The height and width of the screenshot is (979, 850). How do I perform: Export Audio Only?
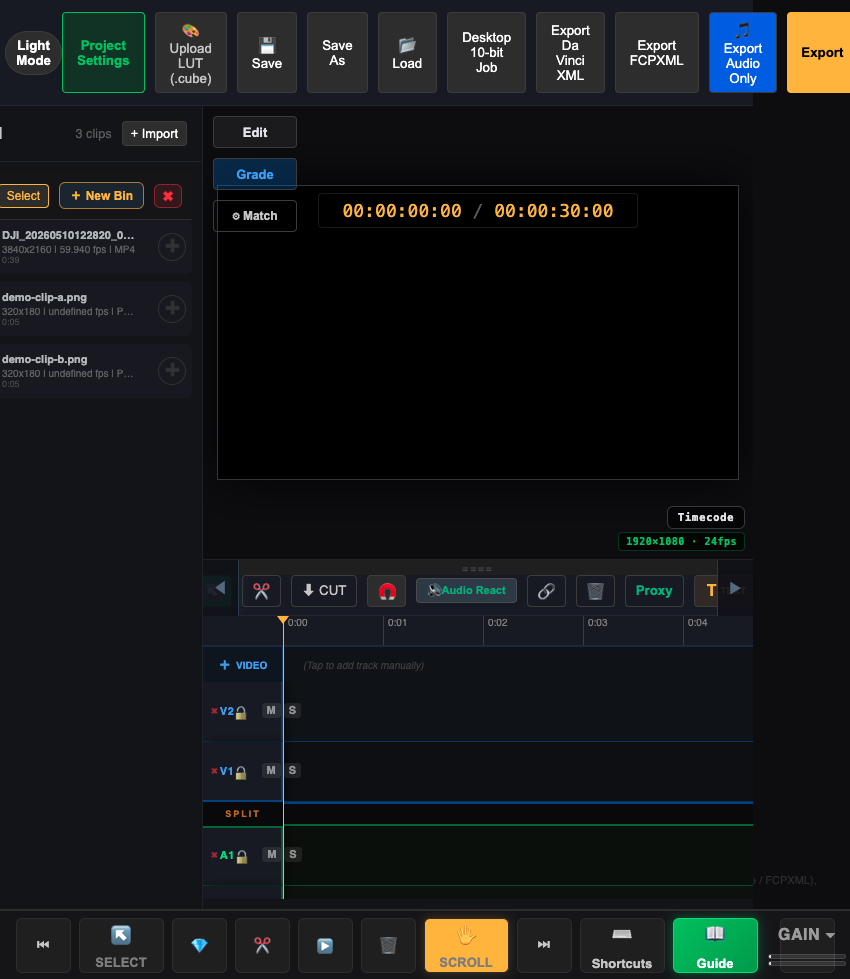point(743,53)
